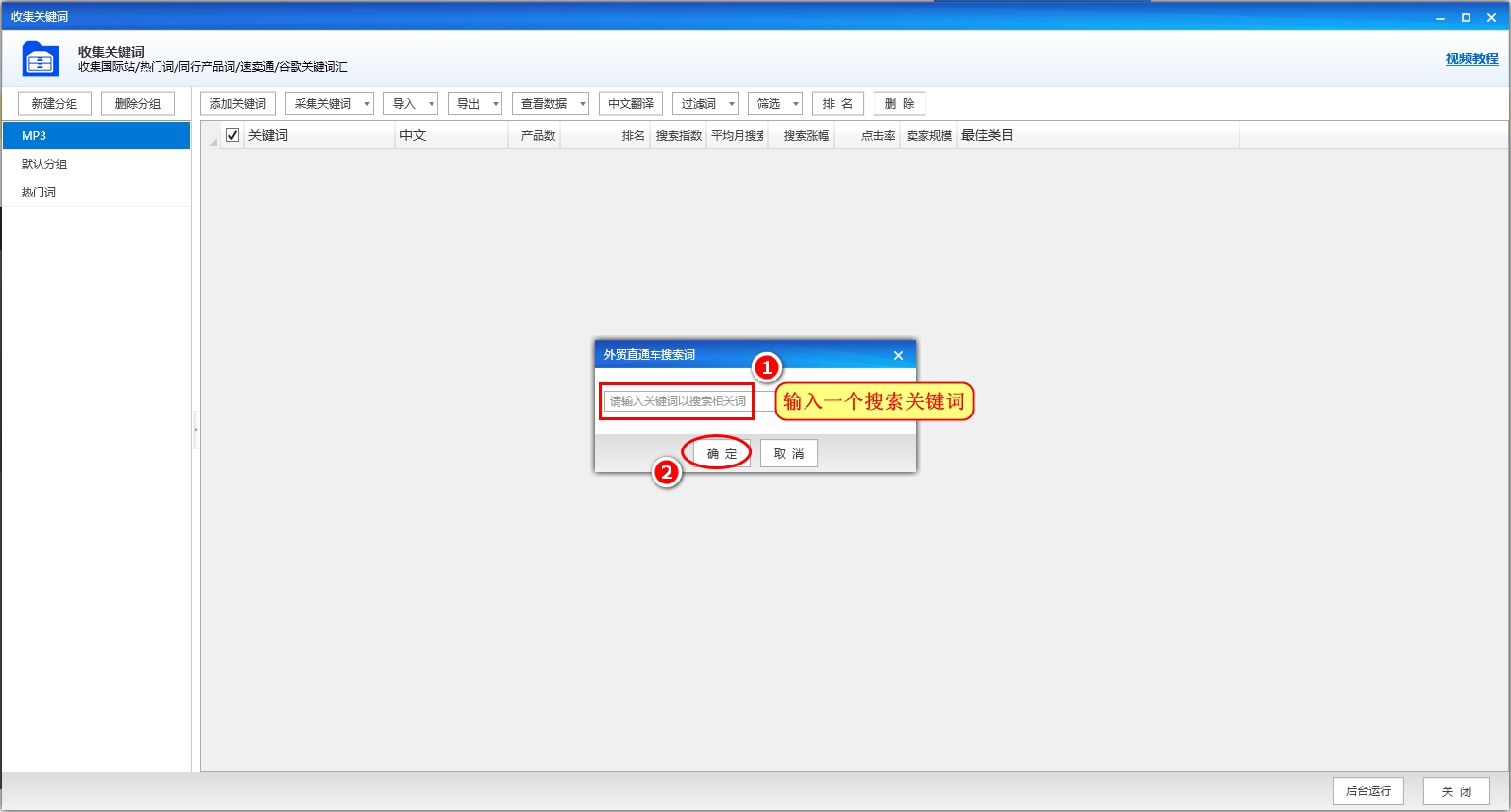Viewport: 1511px width, 812px height.
Task: Click the 关 闭 text button
Action: click(1456, 791)
